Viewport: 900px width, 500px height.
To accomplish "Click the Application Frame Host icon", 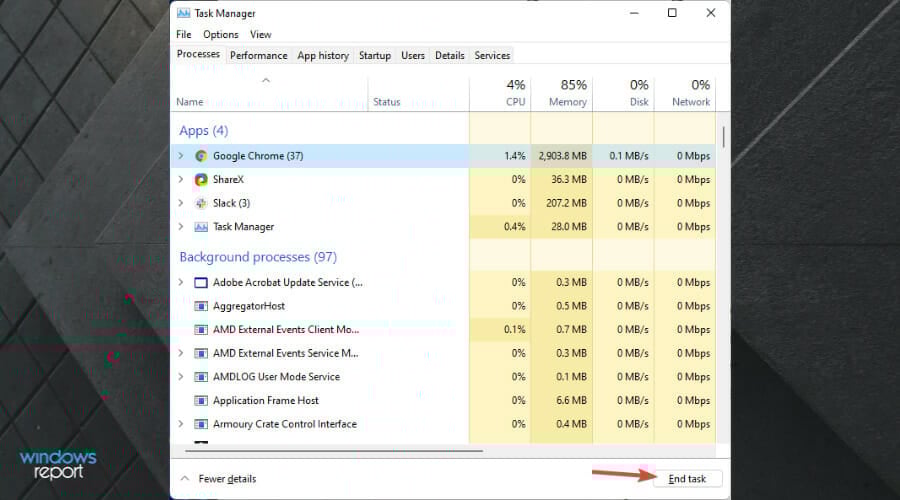I will click(201, 400).
